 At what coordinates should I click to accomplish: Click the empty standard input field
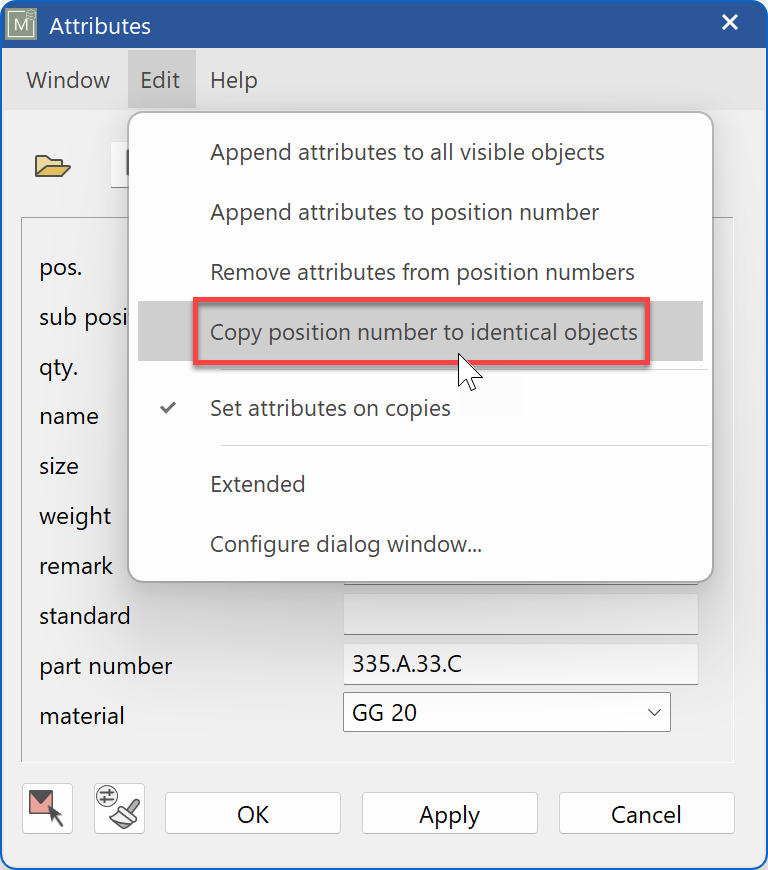[521, 614]
